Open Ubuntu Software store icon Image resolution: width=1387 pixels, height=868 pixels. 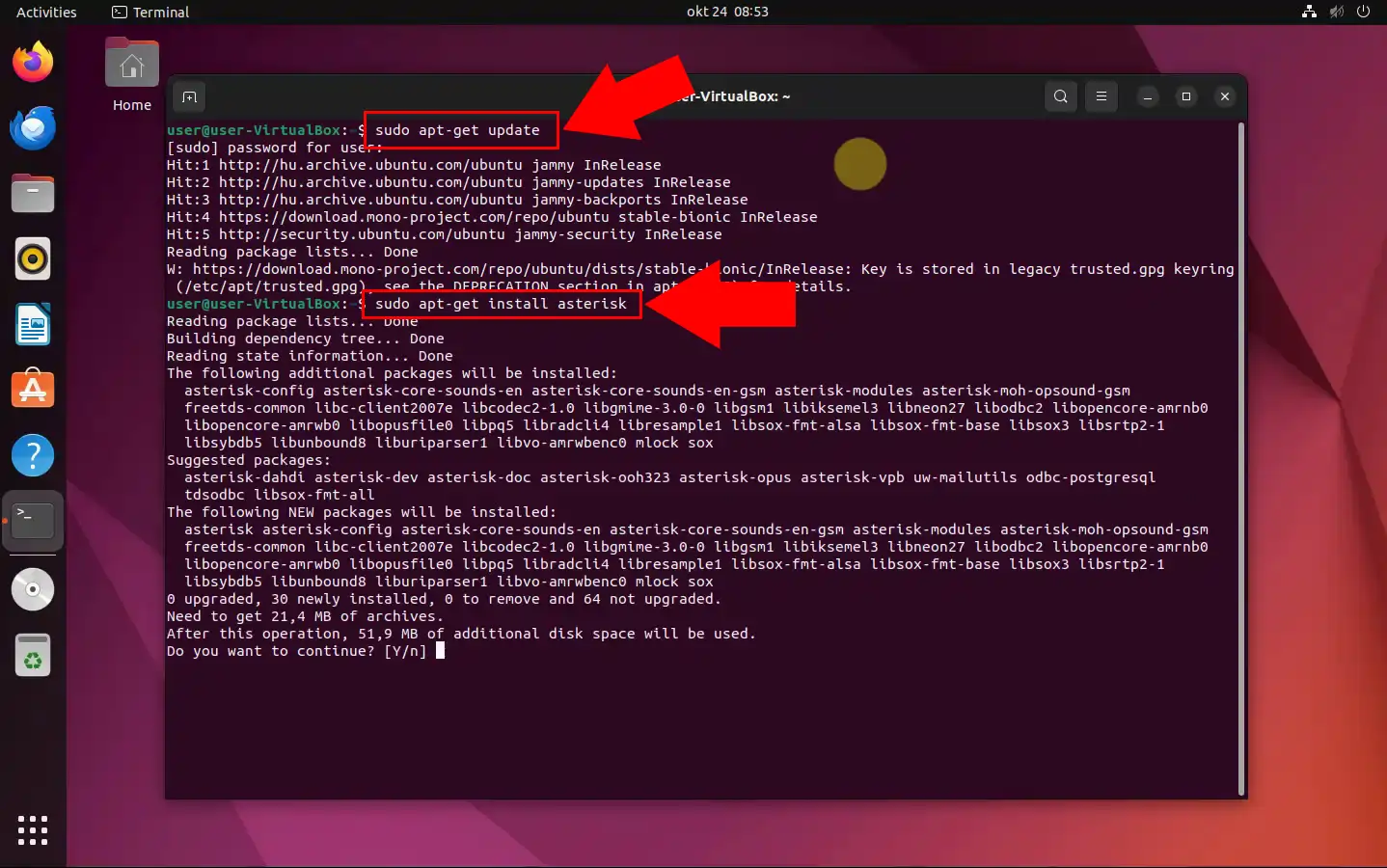(33, 389)
